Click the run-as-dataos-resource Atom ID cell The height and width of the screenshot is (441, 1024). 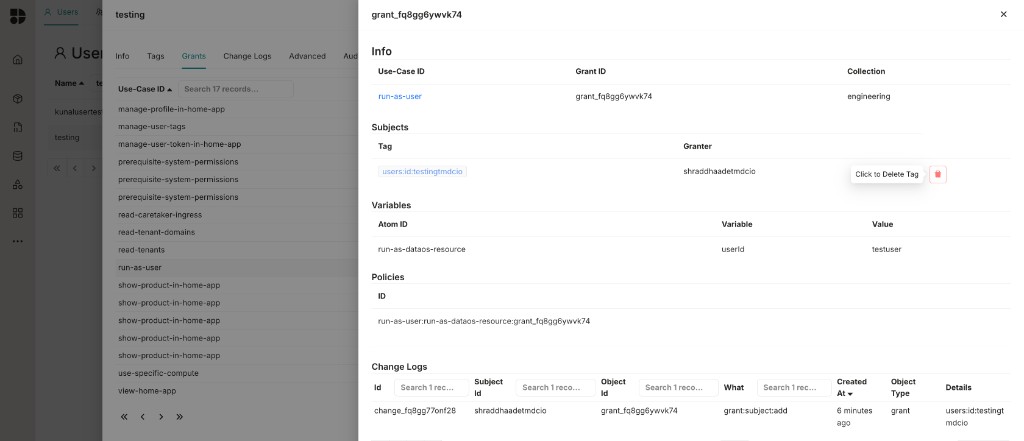[422, 250]
